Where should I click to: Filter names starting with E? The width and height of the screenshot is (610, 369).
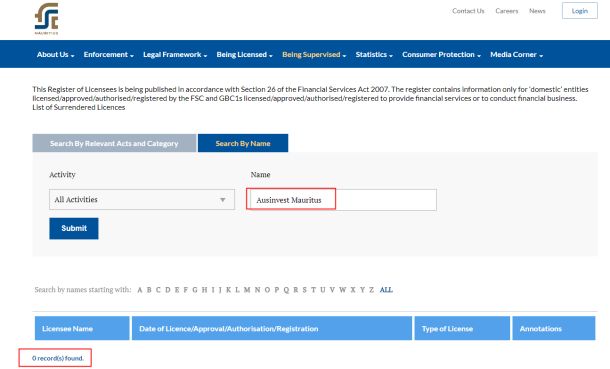(177, 290)
